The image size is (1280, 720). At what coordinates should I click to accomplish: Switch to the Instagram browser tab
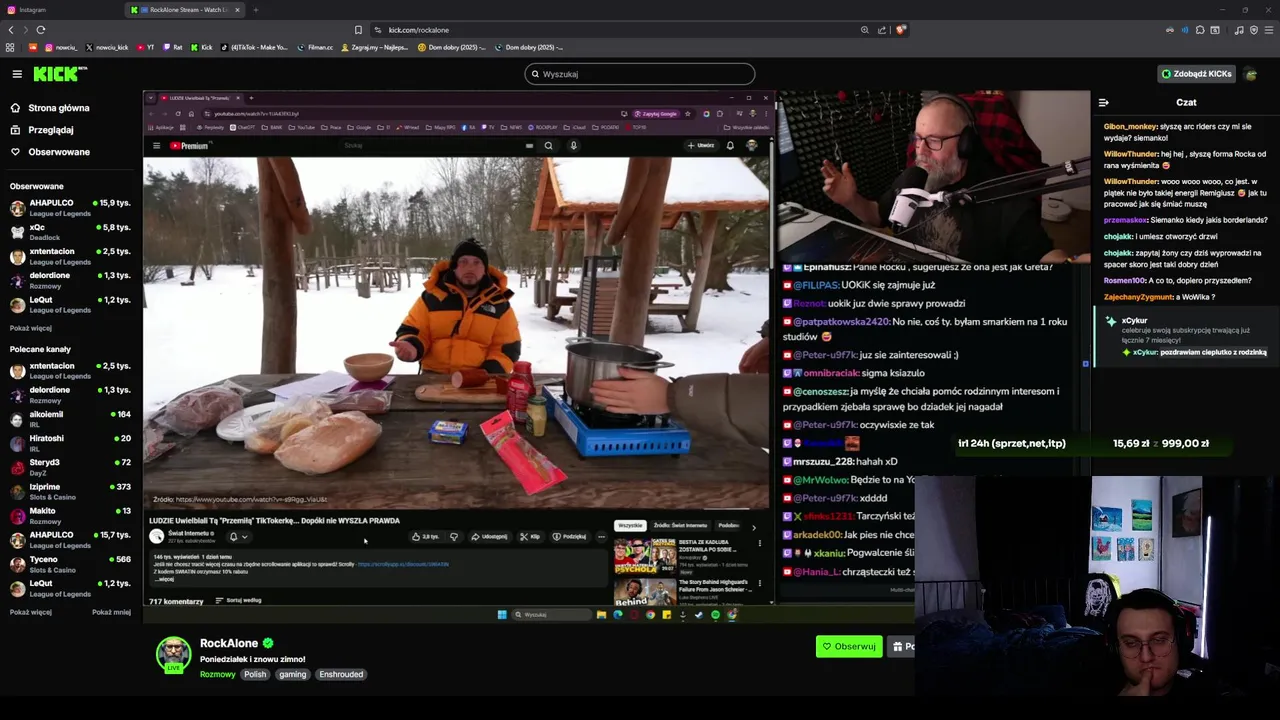pos(60,10)
